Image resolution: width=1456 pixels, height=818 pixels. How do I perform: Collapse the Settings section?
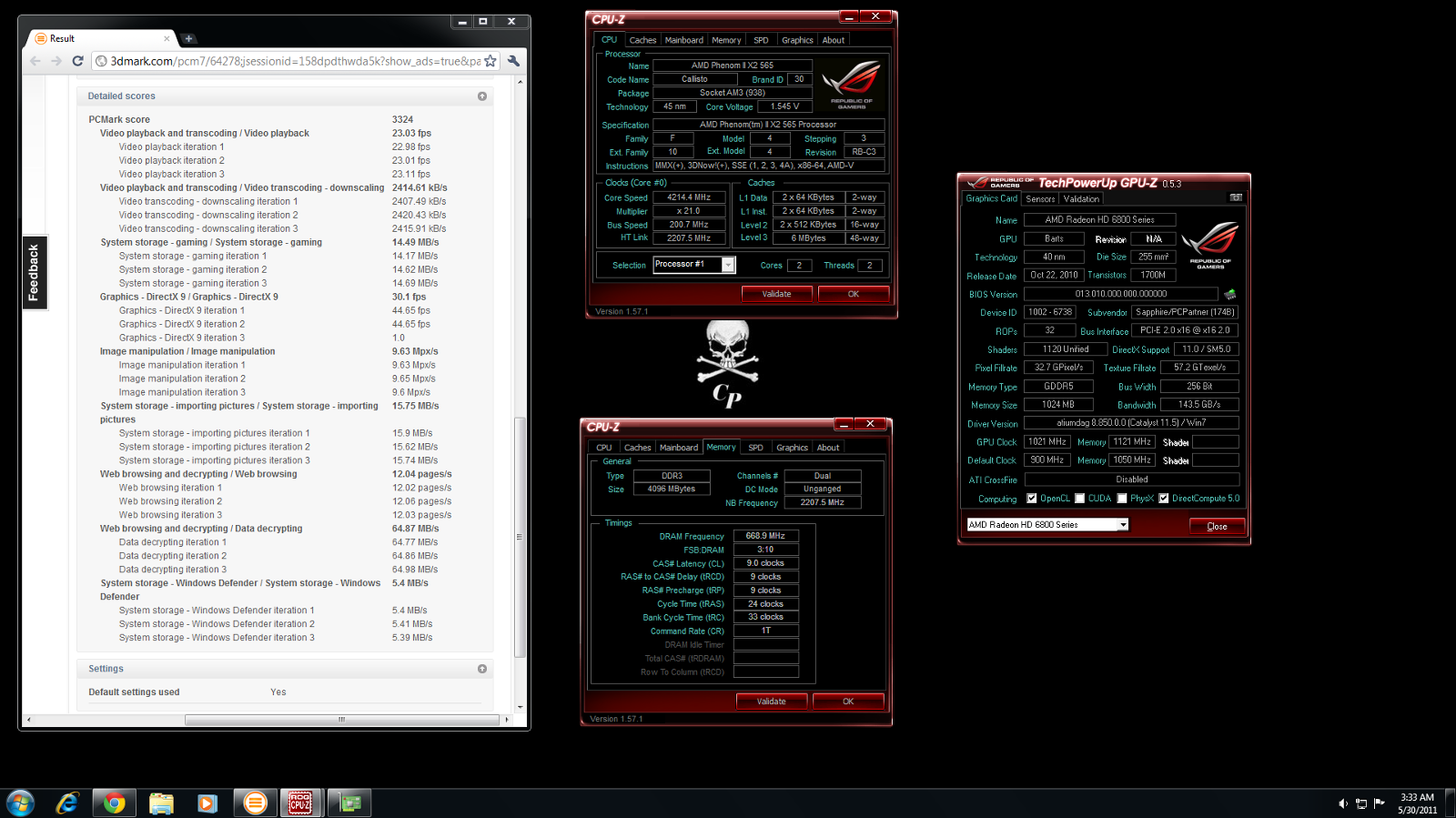click(x=482, y=669)
